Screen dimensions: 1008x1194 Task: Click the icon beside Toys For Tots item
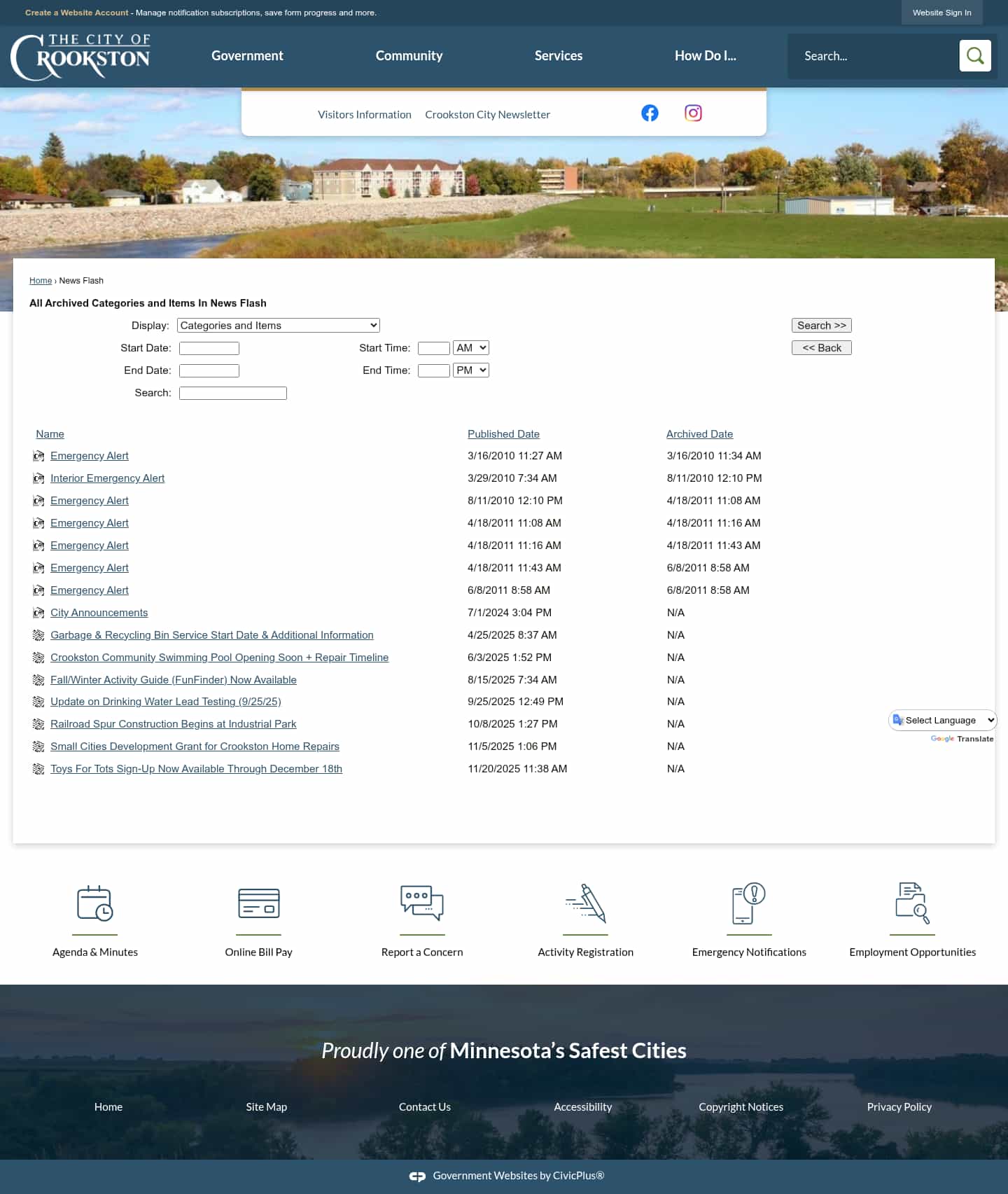point(38,769)
